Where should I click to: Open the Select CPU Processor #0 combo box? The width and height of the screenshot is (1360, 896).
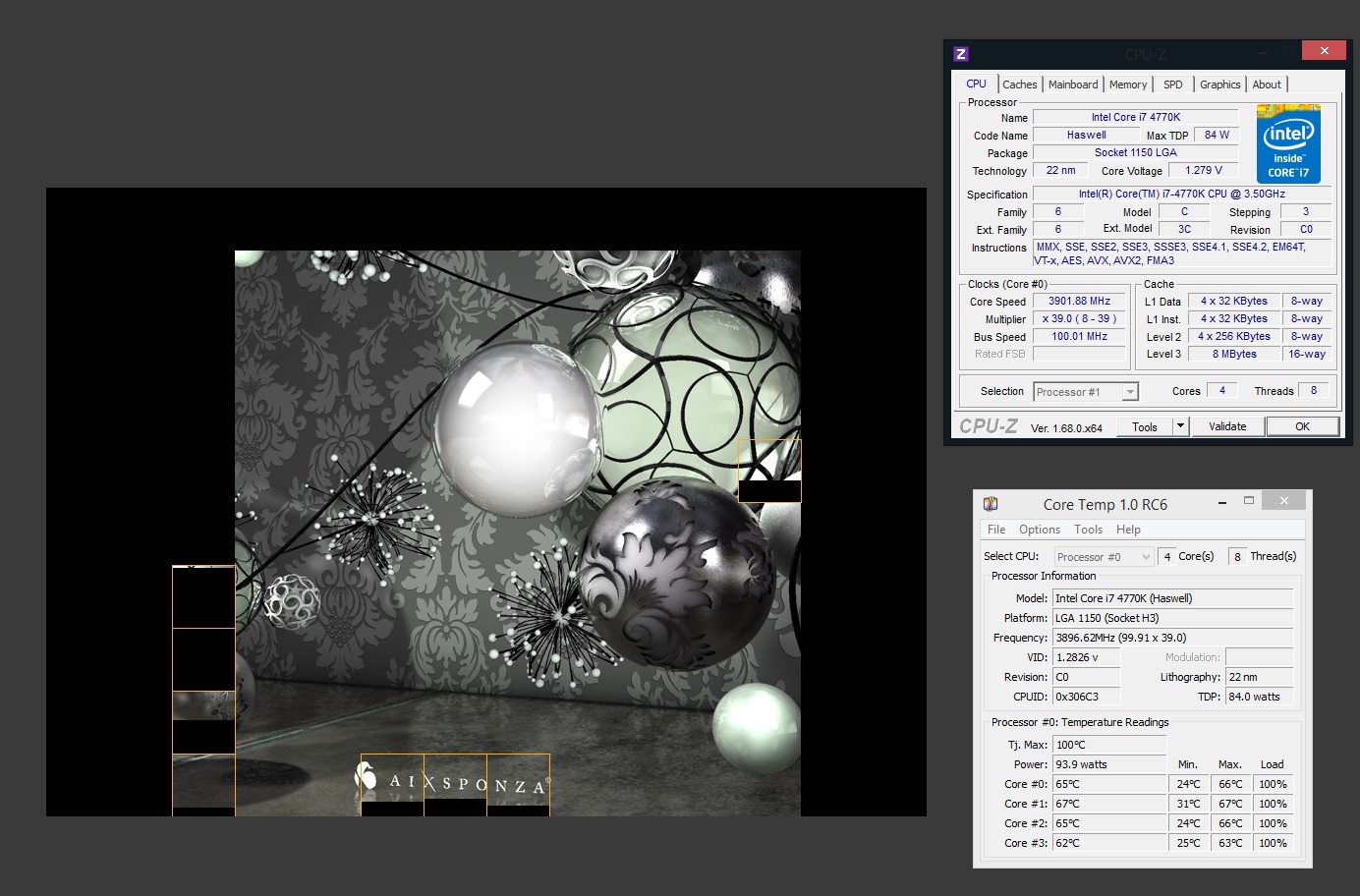point(1103,557)
